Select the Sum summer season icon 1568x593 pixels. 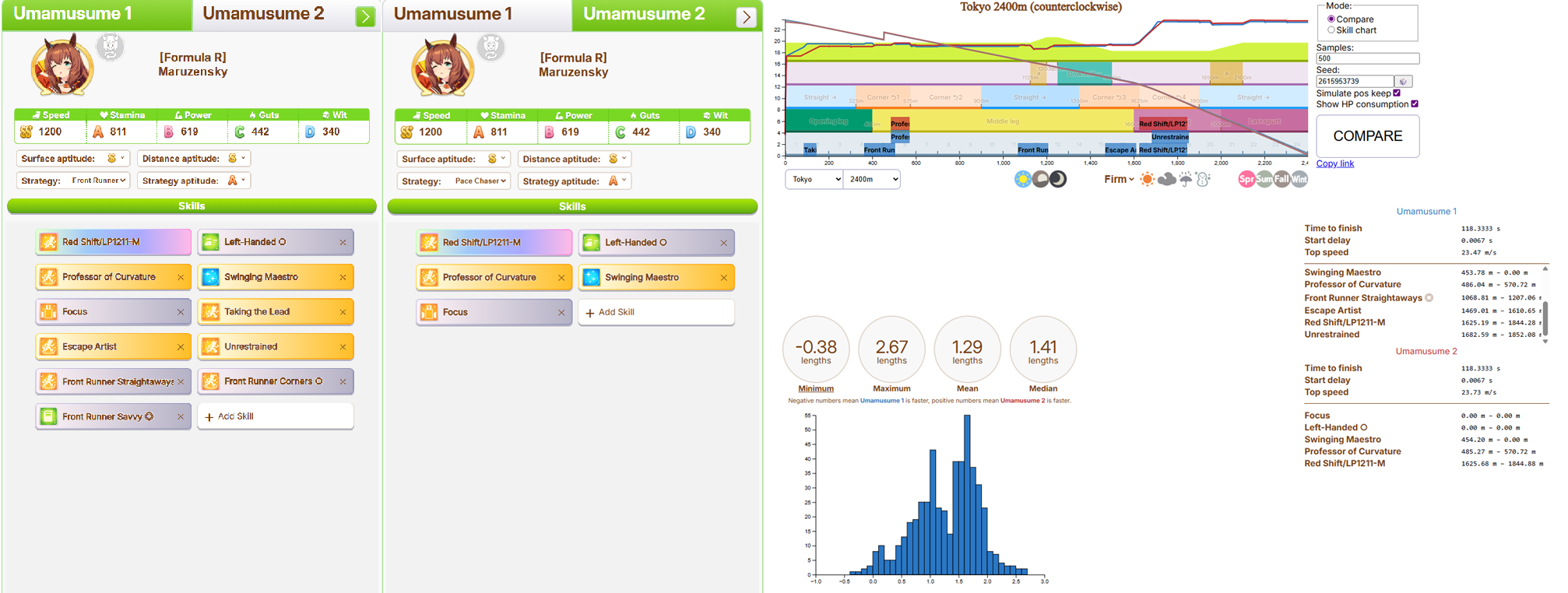(x=1264, y=179)
